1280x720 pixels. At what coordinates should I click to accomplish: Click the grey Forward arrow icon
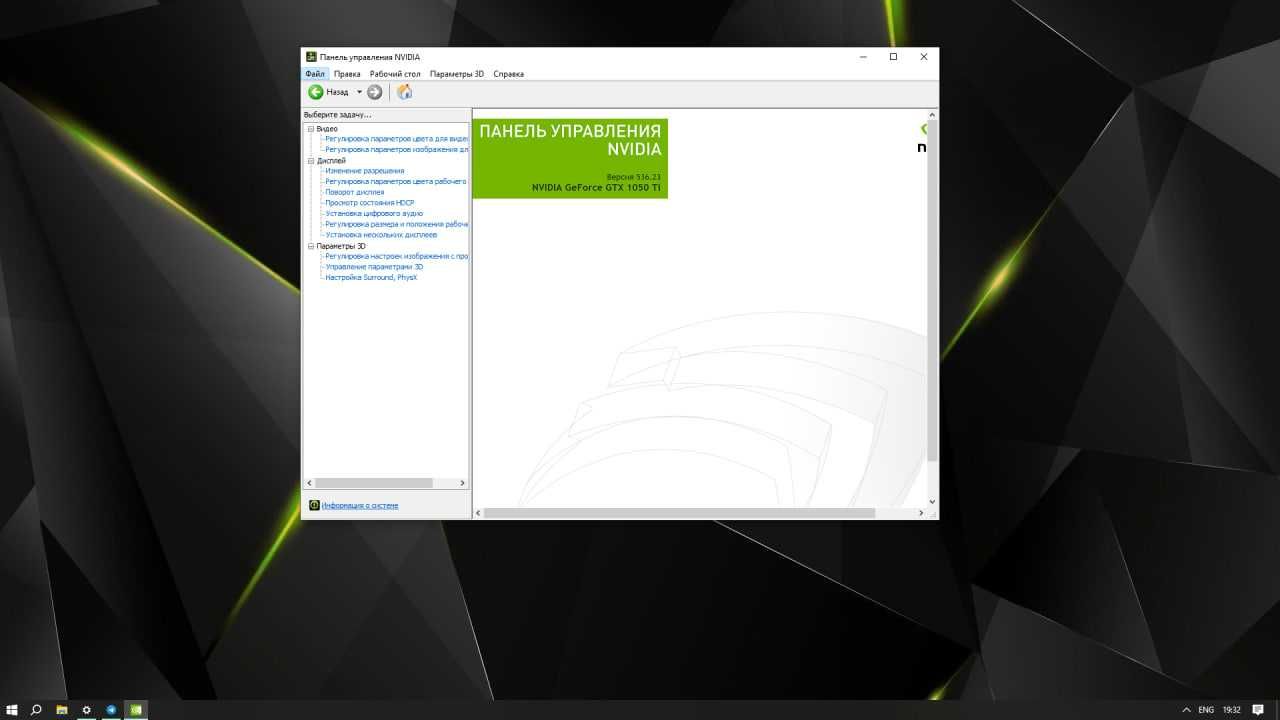click(x=375, y=92)
